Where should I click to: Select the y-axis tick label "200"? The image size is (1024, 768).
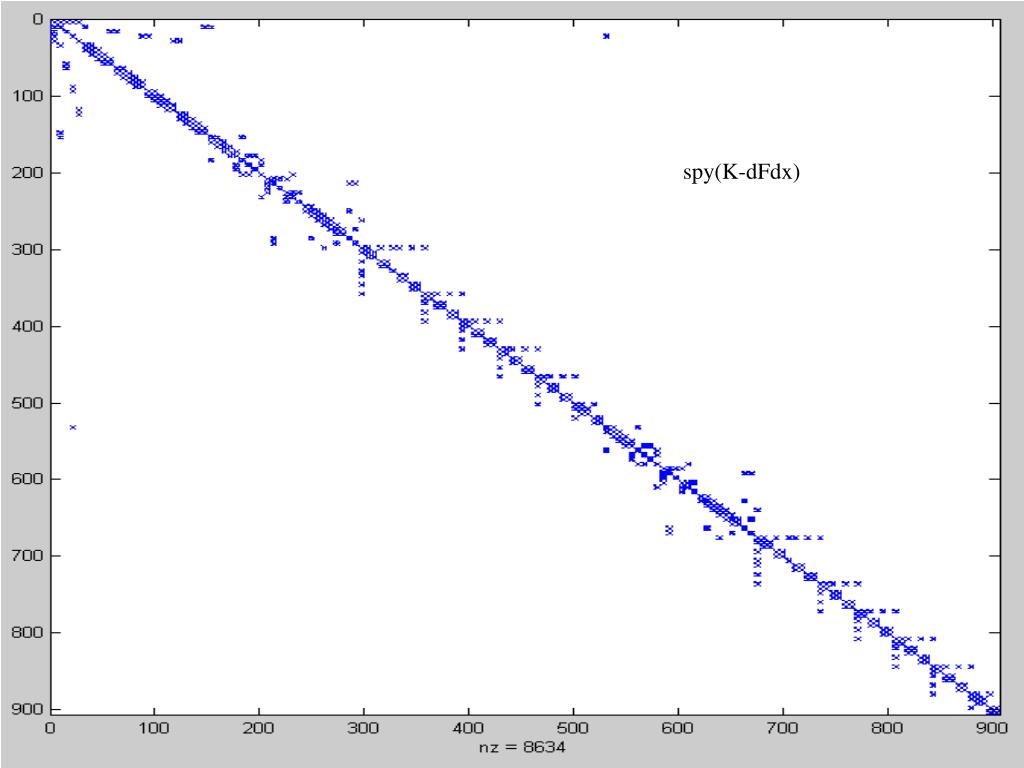pyautogui.click(x=28, y=172)
